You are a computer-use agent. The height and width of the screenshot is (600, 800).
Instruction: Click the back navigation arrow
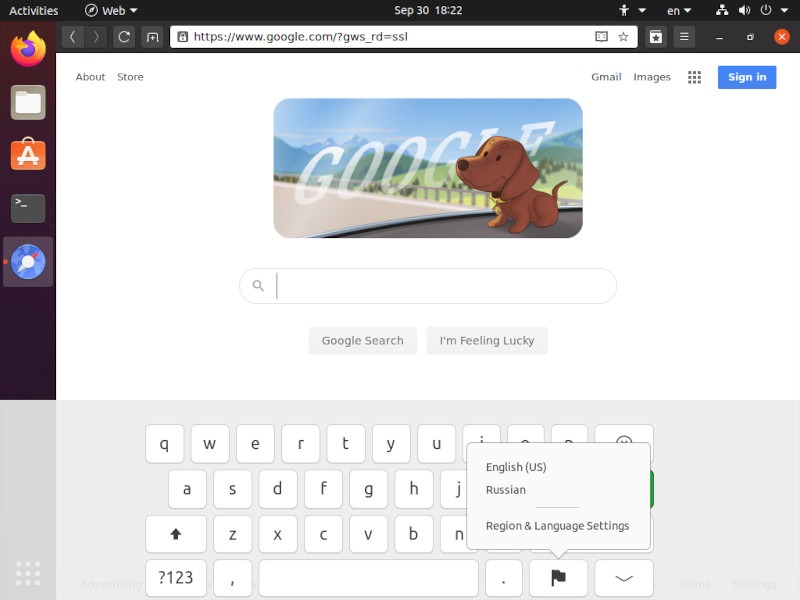click(72, 36)
